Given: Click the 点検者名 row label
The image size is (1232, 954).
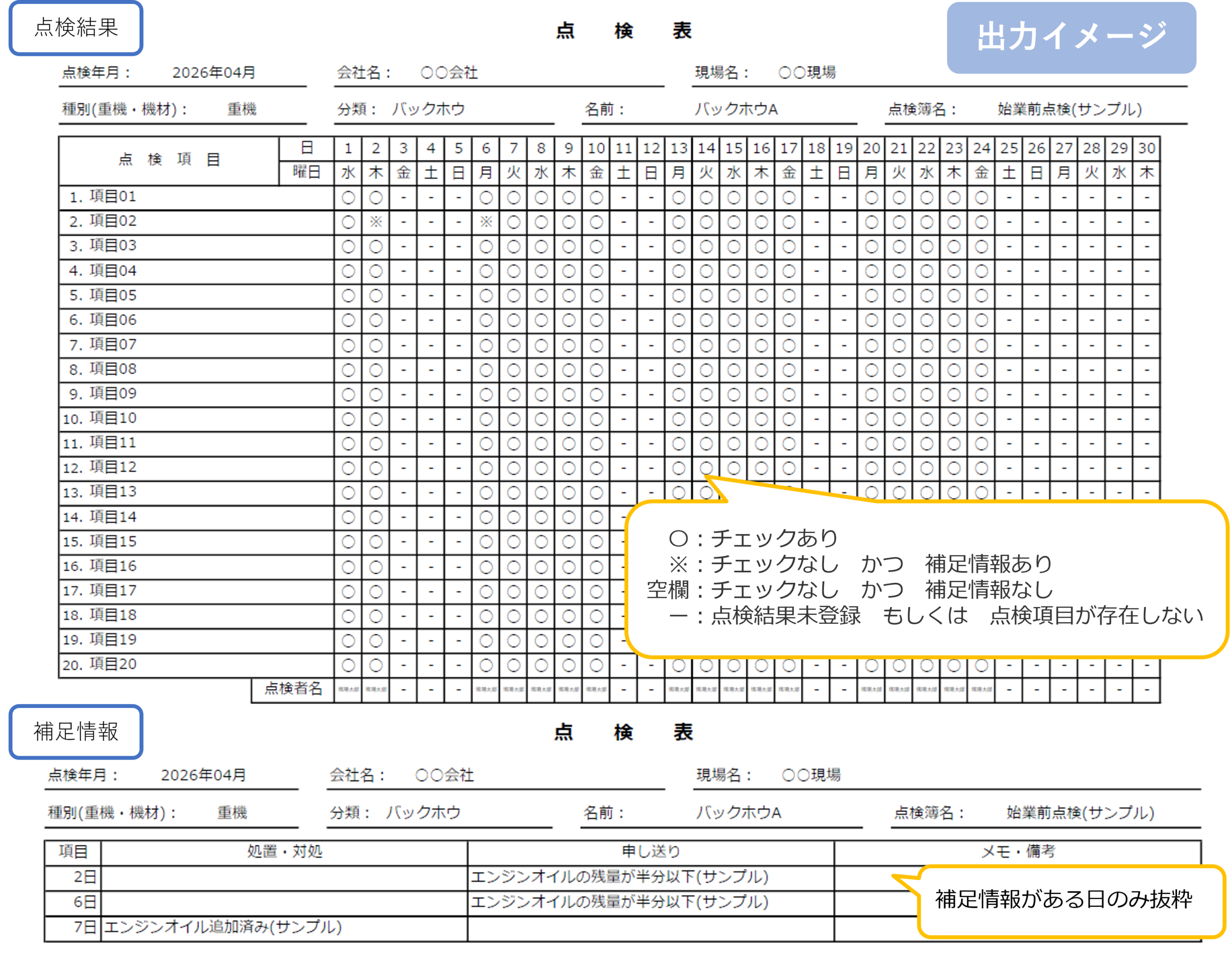Looking at the screenshot, I should [293, 688].
